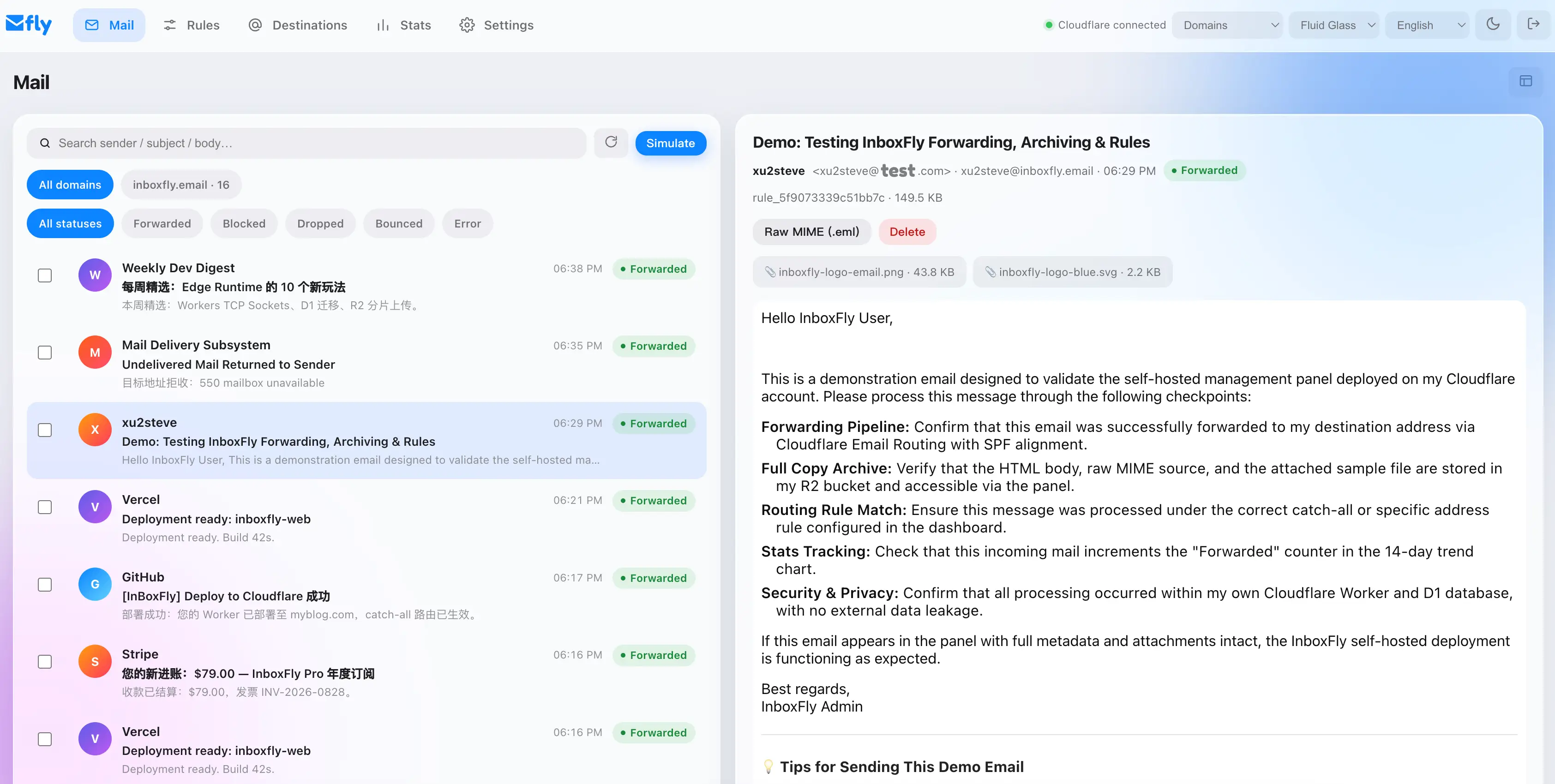Click the GitHub G avatar

(x=95, y=584)
